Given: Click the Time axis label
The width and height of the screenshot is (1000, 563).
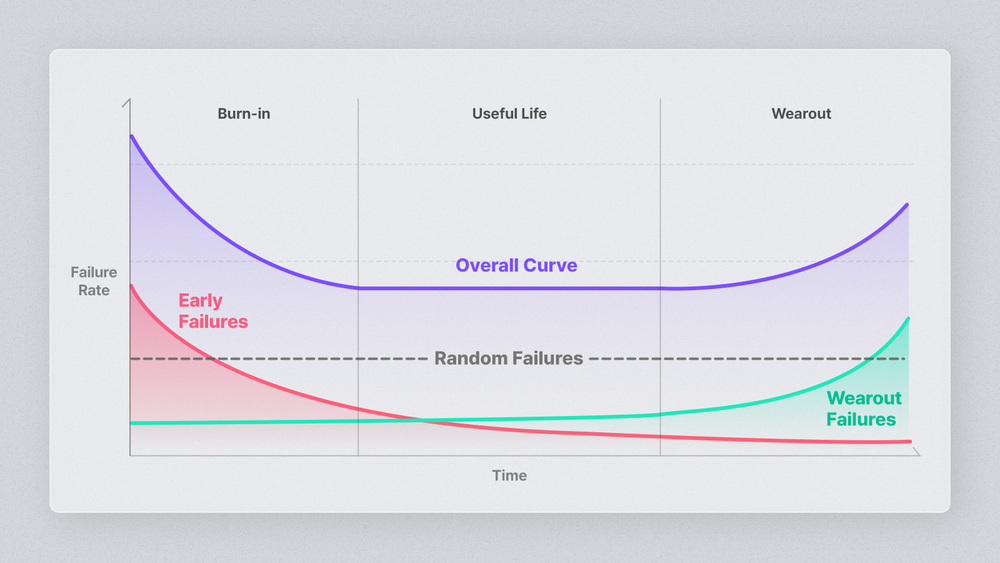Looking at the screenshot, I should tap(509, 475).
